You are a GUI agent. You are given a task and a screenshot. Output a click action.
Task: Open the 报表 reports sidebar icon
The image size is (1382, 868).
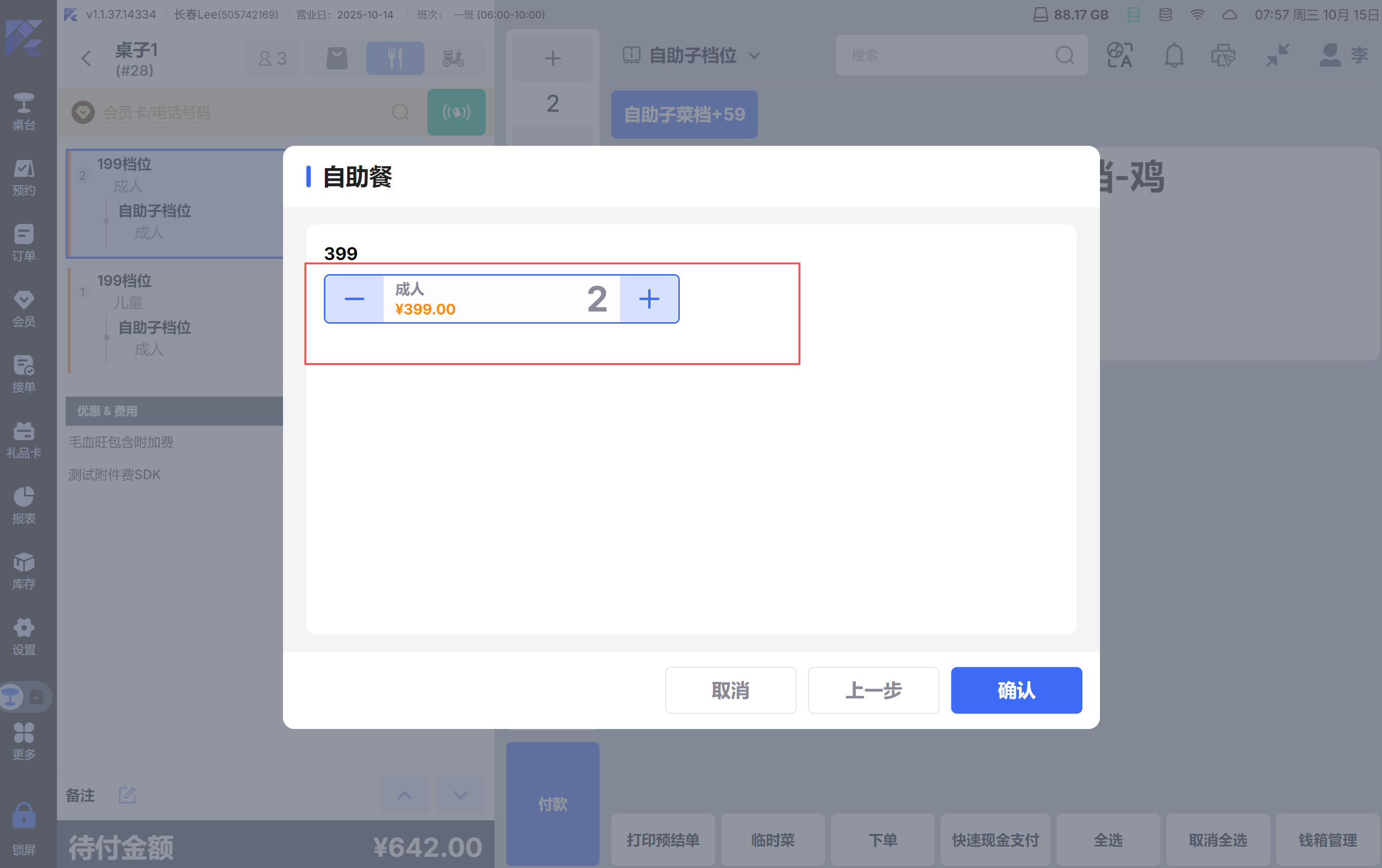point(23,505)
